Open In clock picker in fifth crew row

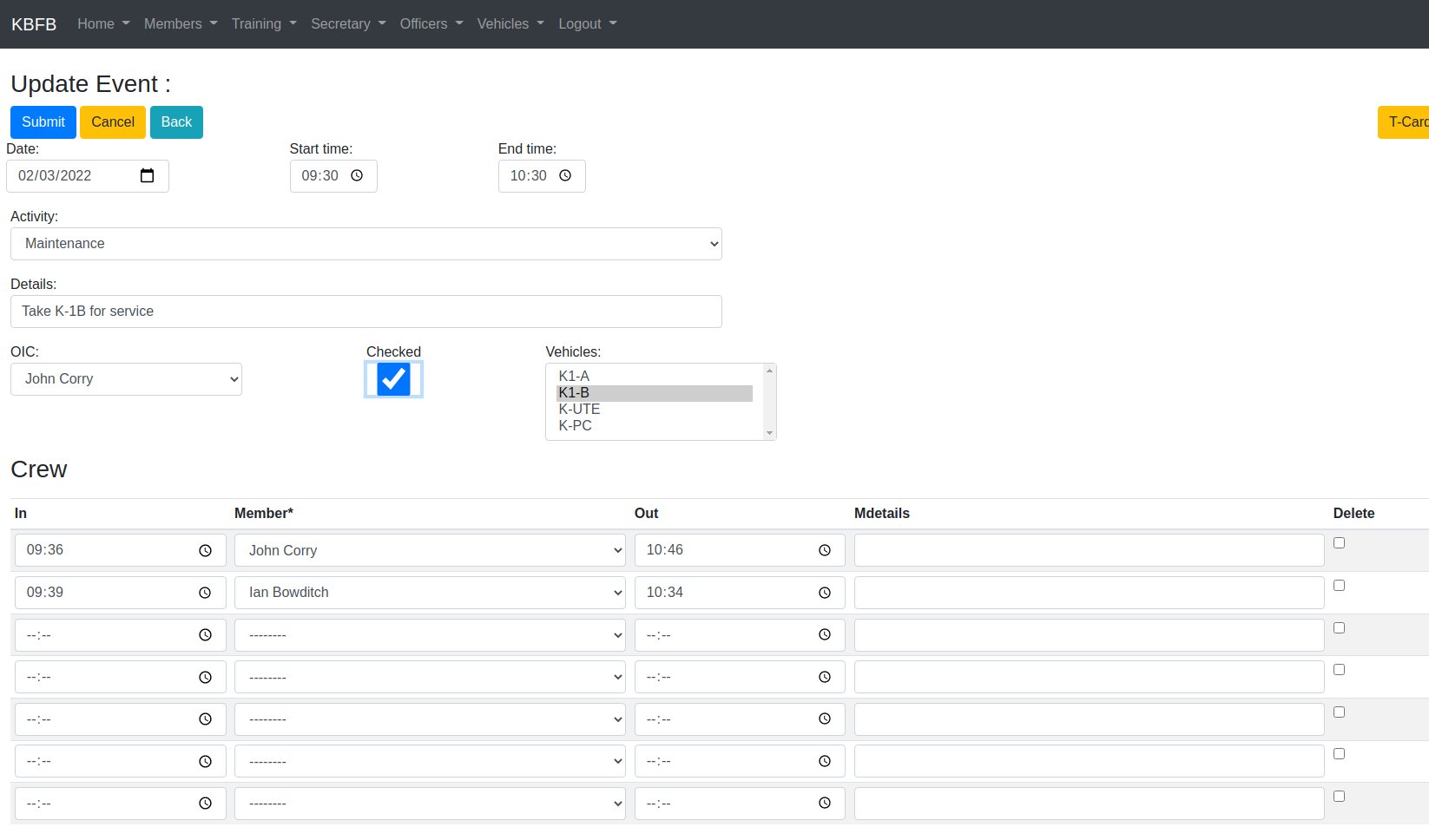[206, 719]
